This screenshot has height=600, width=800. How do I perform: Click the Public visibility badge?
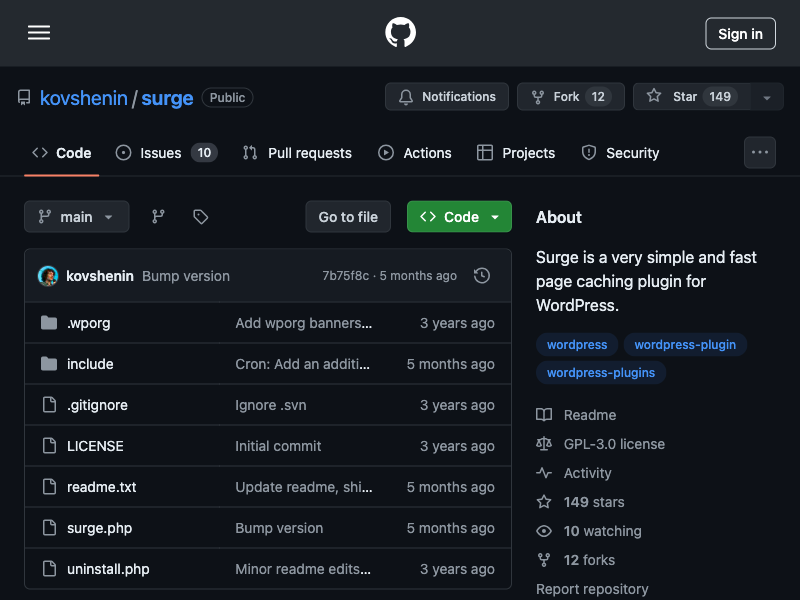(x=228, y=97)
